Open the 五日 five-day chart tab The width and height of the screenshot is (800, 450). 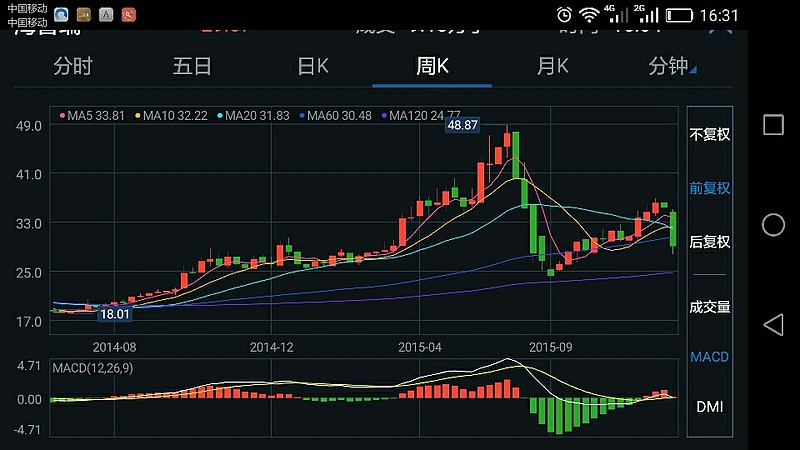pos(192,66)
